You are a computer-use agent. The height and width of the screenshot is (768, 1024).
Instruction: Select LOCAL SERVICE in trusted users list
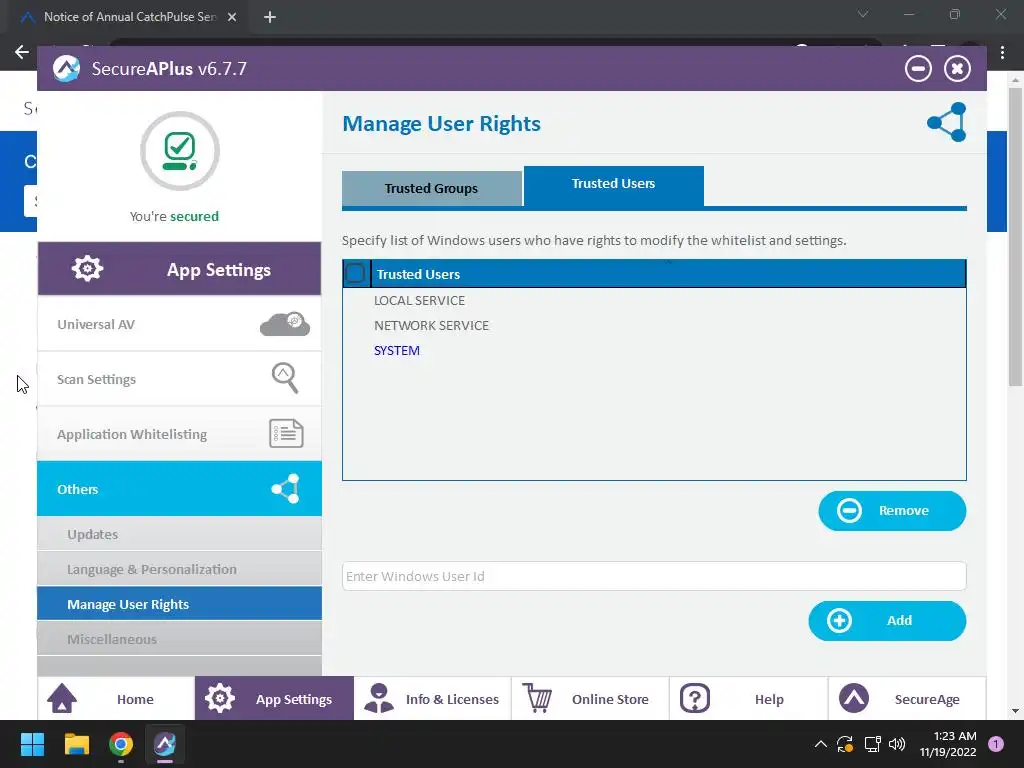(x=419, y=300)
